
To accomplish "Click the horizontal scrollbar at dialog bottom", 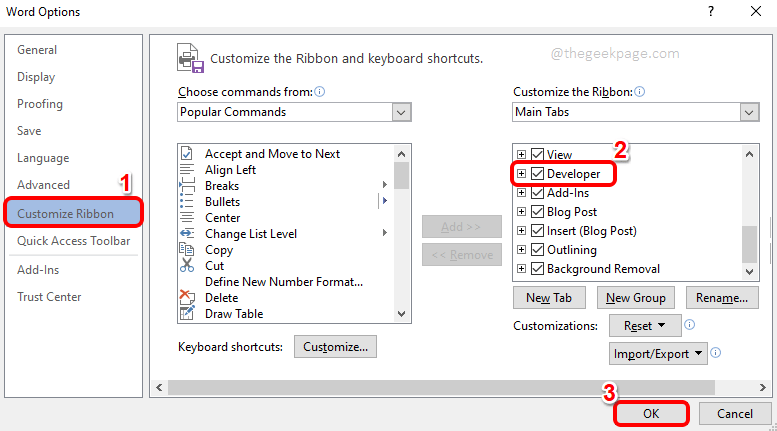I will [x=440, y=386].
